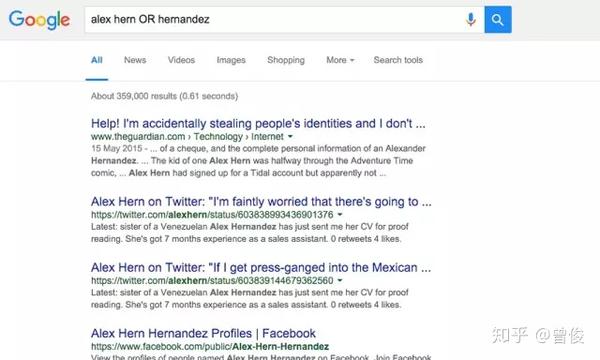Activate the voice search microphone icon
The width and height of the screenshot is (600, 360).
pos(471,19)
